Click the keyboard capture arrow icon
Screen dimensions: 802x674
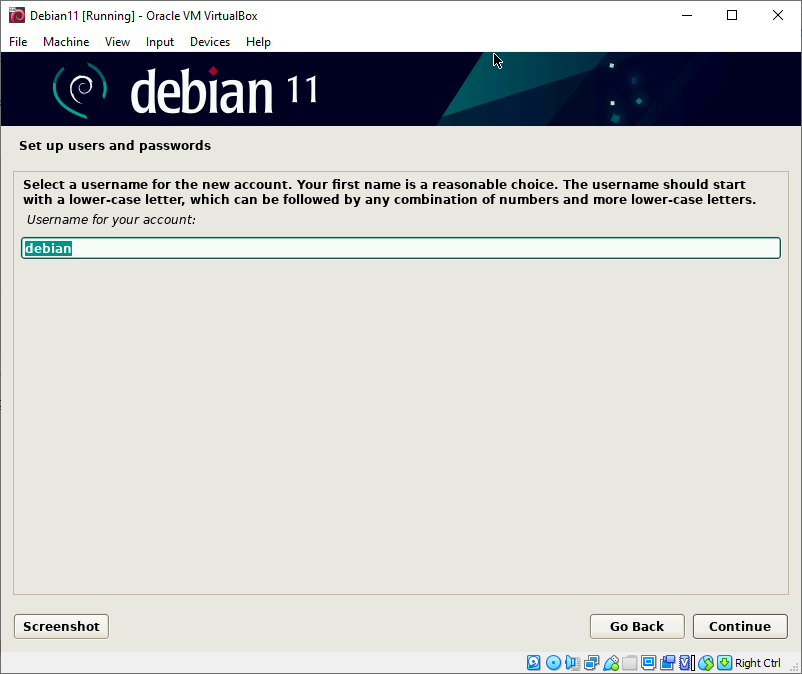pos(724,663)
